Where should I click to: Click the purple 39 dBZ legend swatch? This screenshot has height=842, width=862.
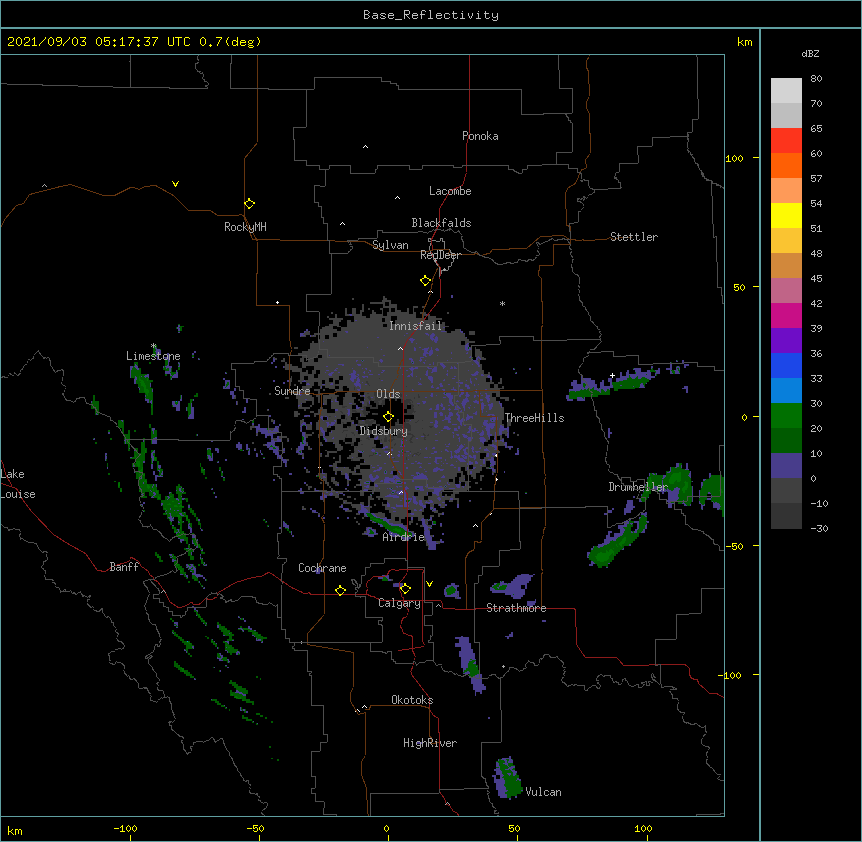786,341
